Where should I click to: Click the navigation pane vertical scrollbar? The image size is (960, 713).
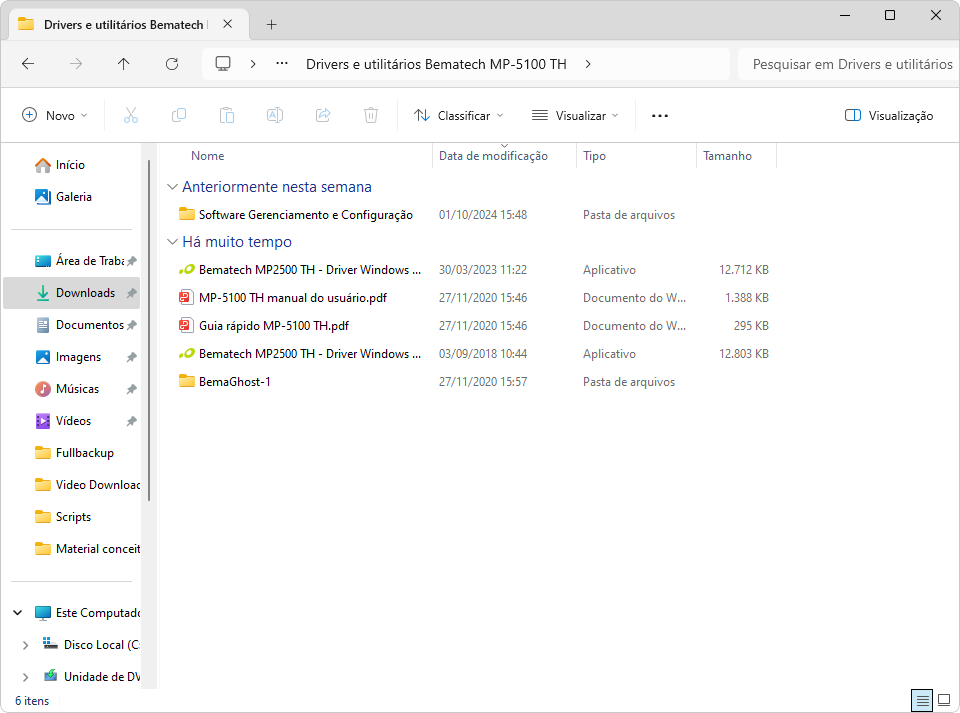(x=149, y=330)
